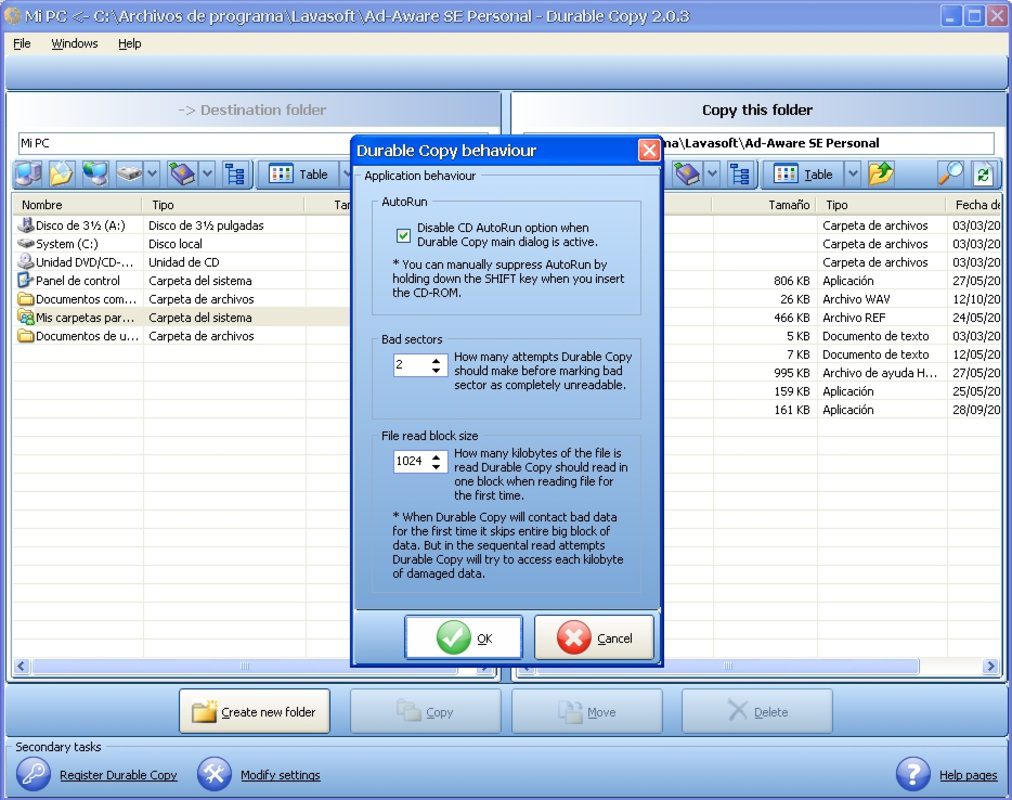The width and height of the screenshot is (1012, 800).
Task: Disable the CD AutoRun checkbox
Action: pos(403,235)
